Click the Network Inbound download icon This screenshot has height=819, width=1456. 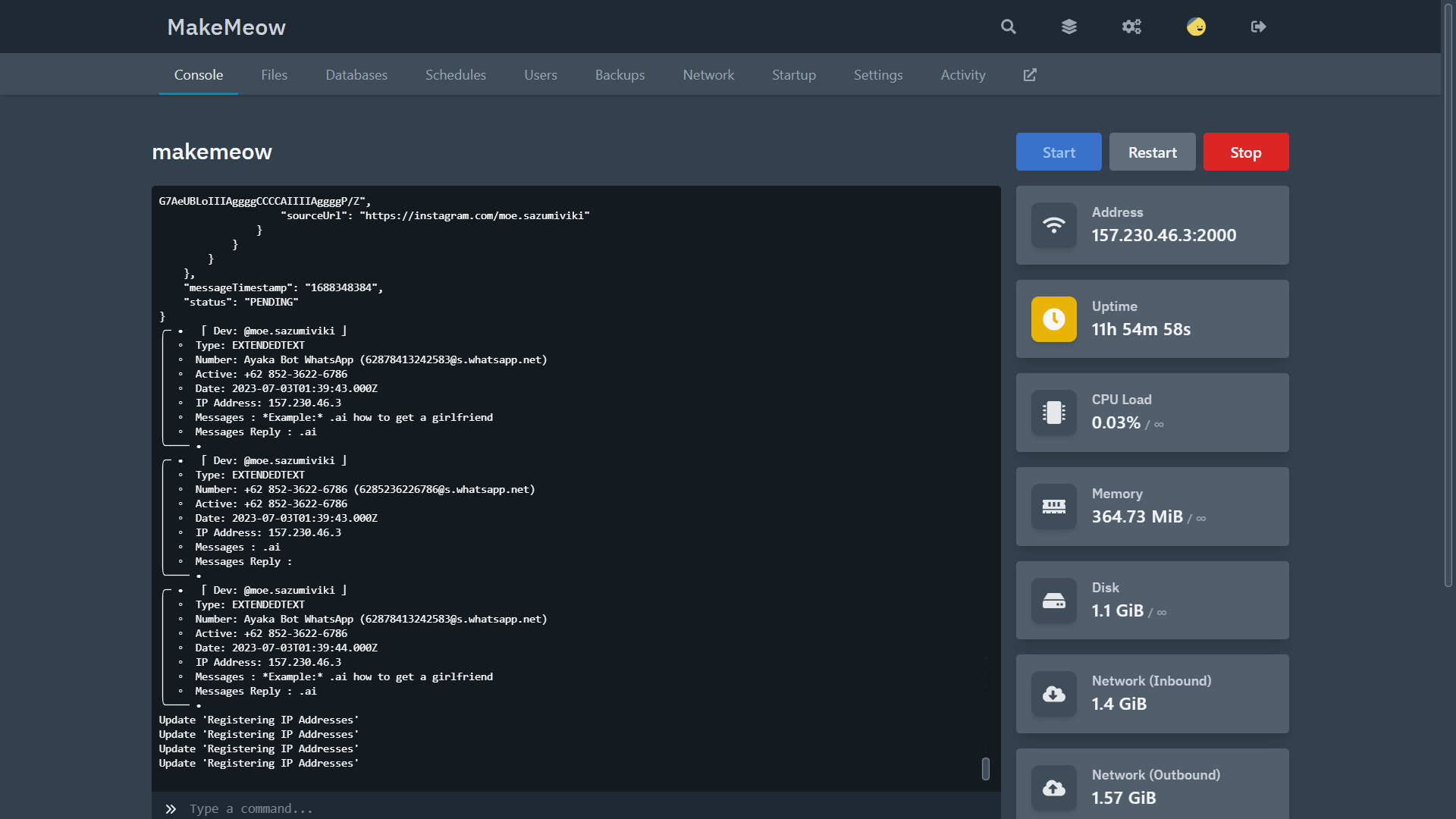tap(1053, 694)
